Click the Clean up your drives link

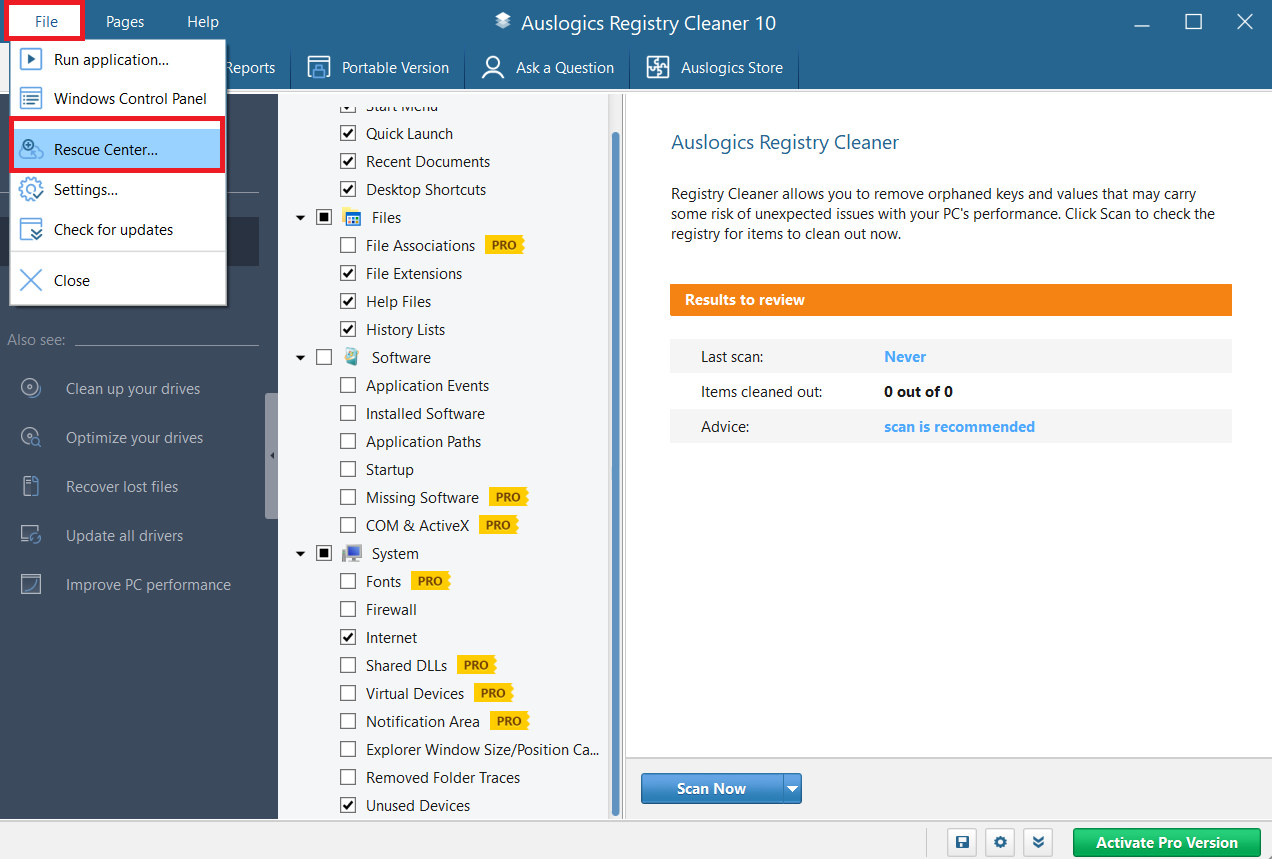coord(133,389)
